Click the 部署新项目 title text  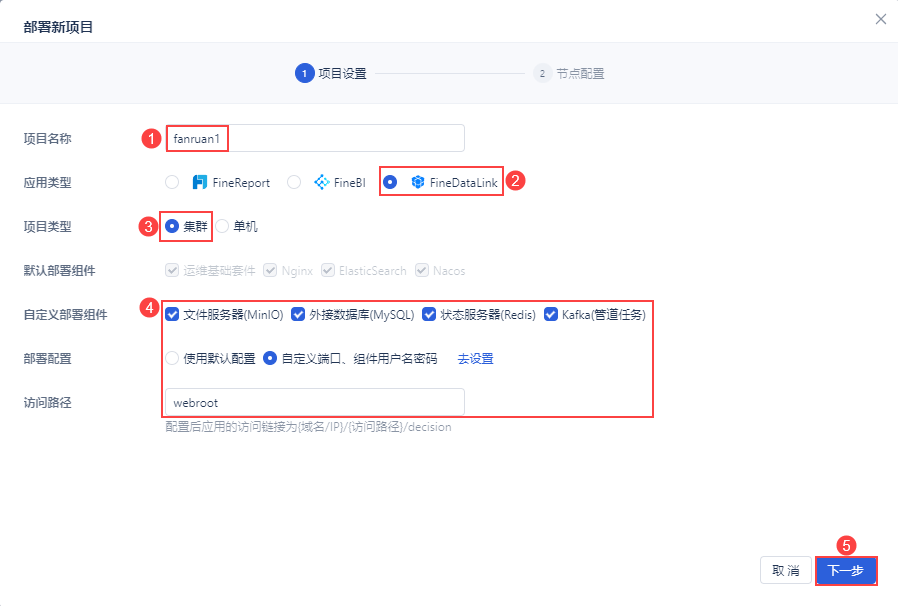pyautogui.click(x=58, y=27)
